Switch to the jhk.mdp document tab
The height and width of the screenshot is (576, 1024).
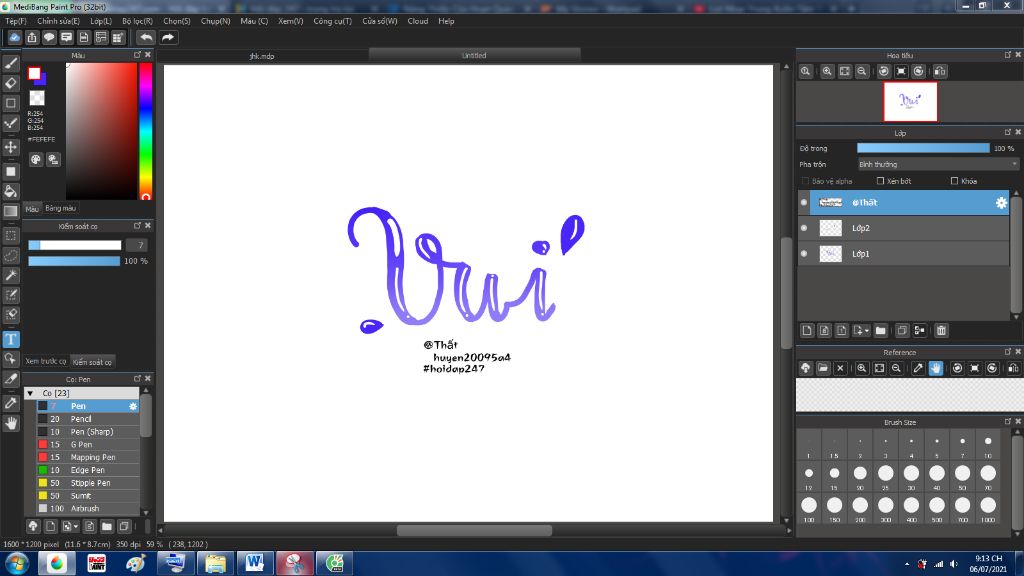click(x=262, y=56)
